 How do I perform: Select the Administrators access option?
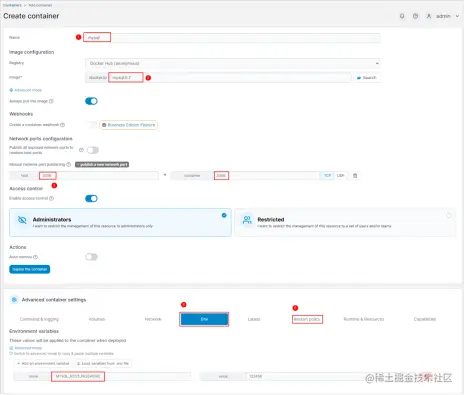[120, 222]
